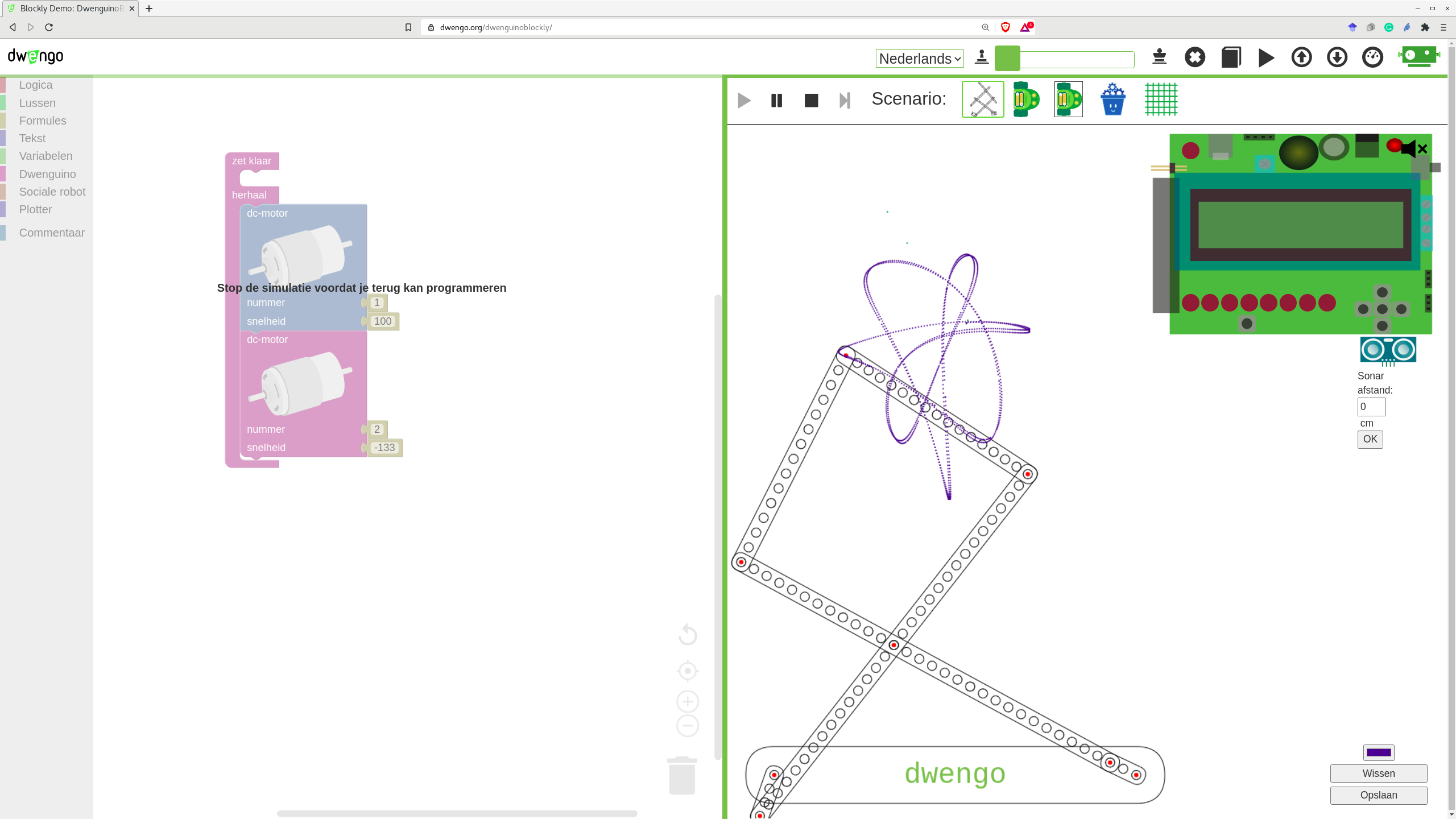Click the board reset round button
This screenshot has width=1456, height=819.
(x=1247, y=324)
